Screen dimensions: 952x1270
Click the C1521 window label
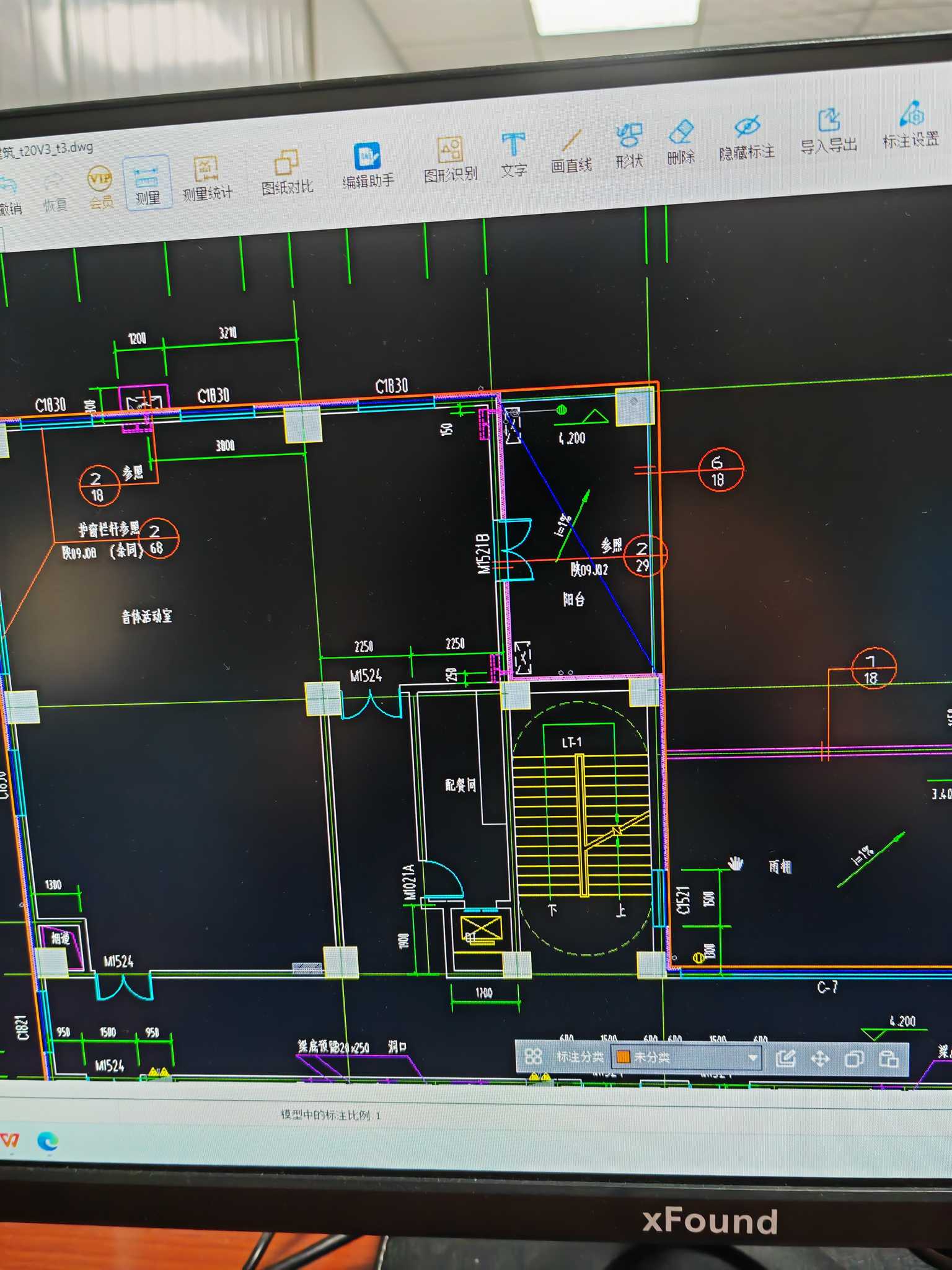[x=683, y=900]
